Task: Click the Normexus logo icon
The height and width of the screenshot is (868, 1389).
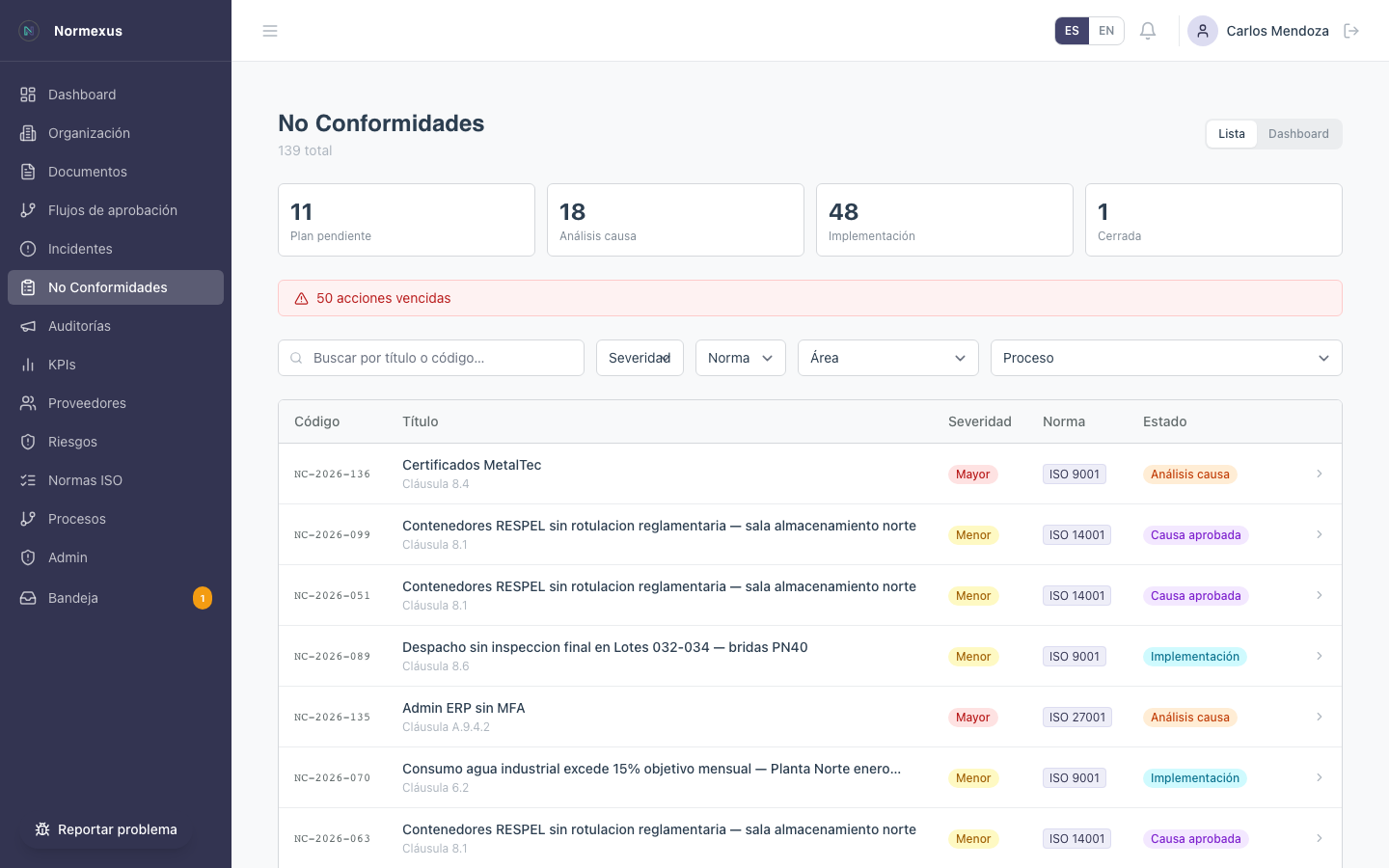Action: (x=29, y=31)
